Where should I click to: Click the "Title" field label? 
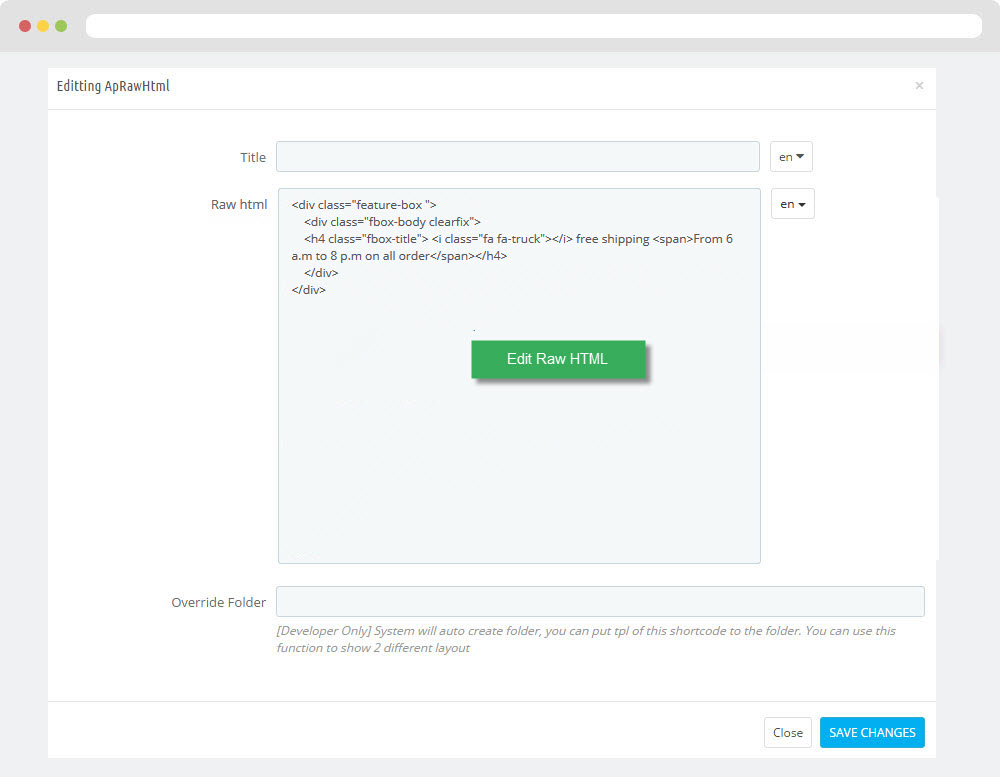[253, 158]
